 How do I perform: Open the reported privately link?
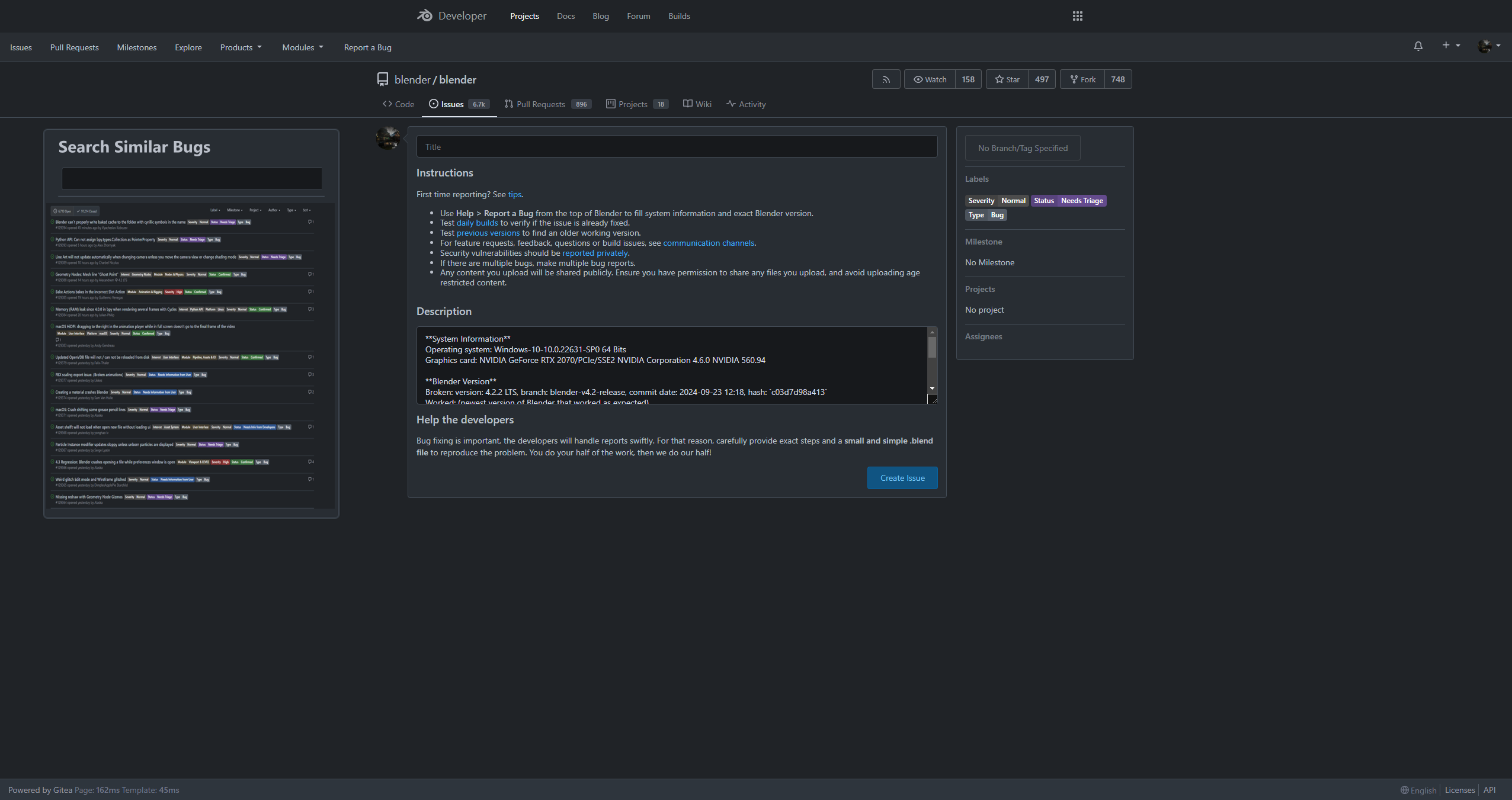[595, 253]
